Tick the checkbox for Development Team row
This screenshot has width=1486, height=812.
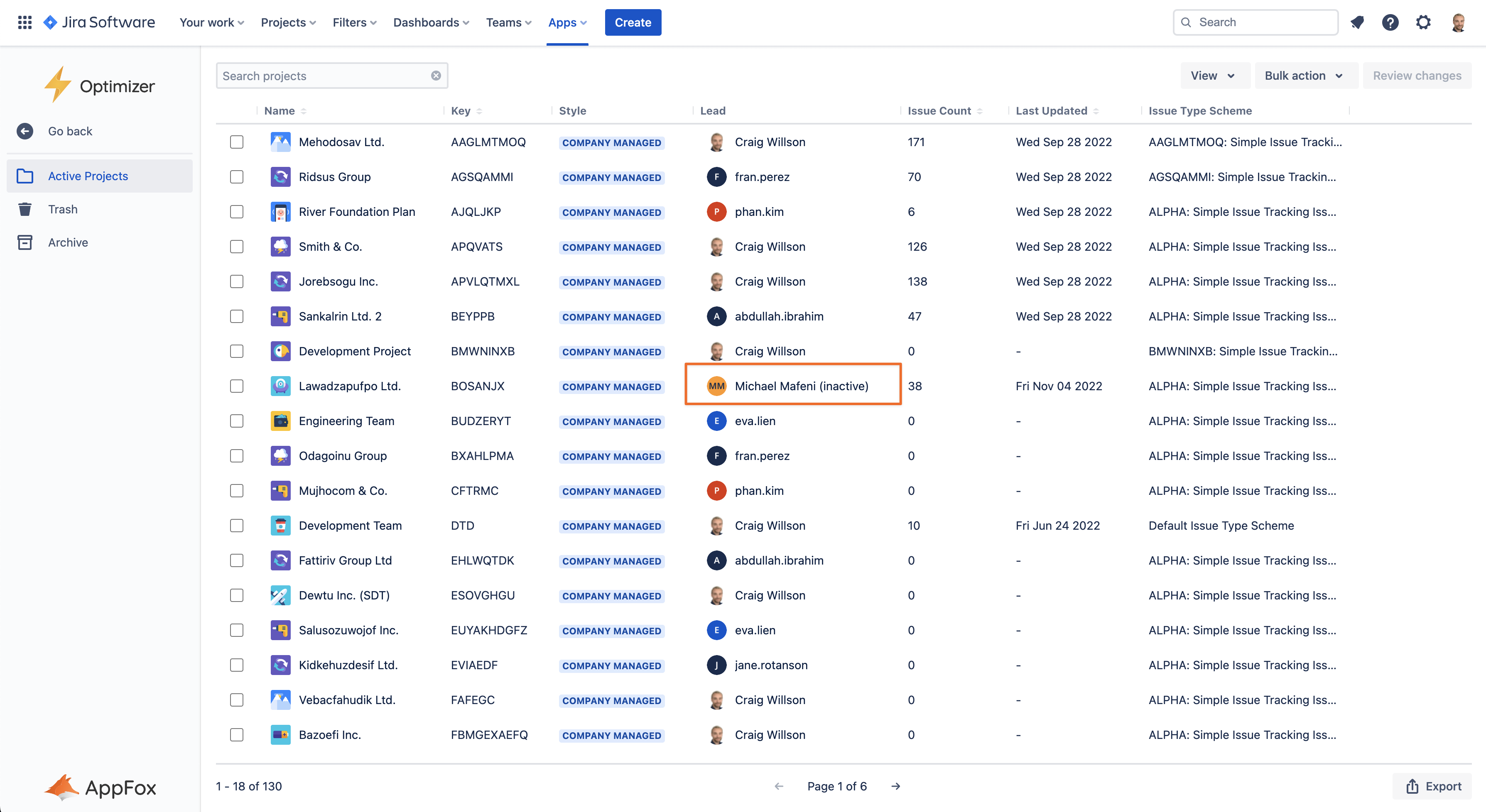(236, 526)
